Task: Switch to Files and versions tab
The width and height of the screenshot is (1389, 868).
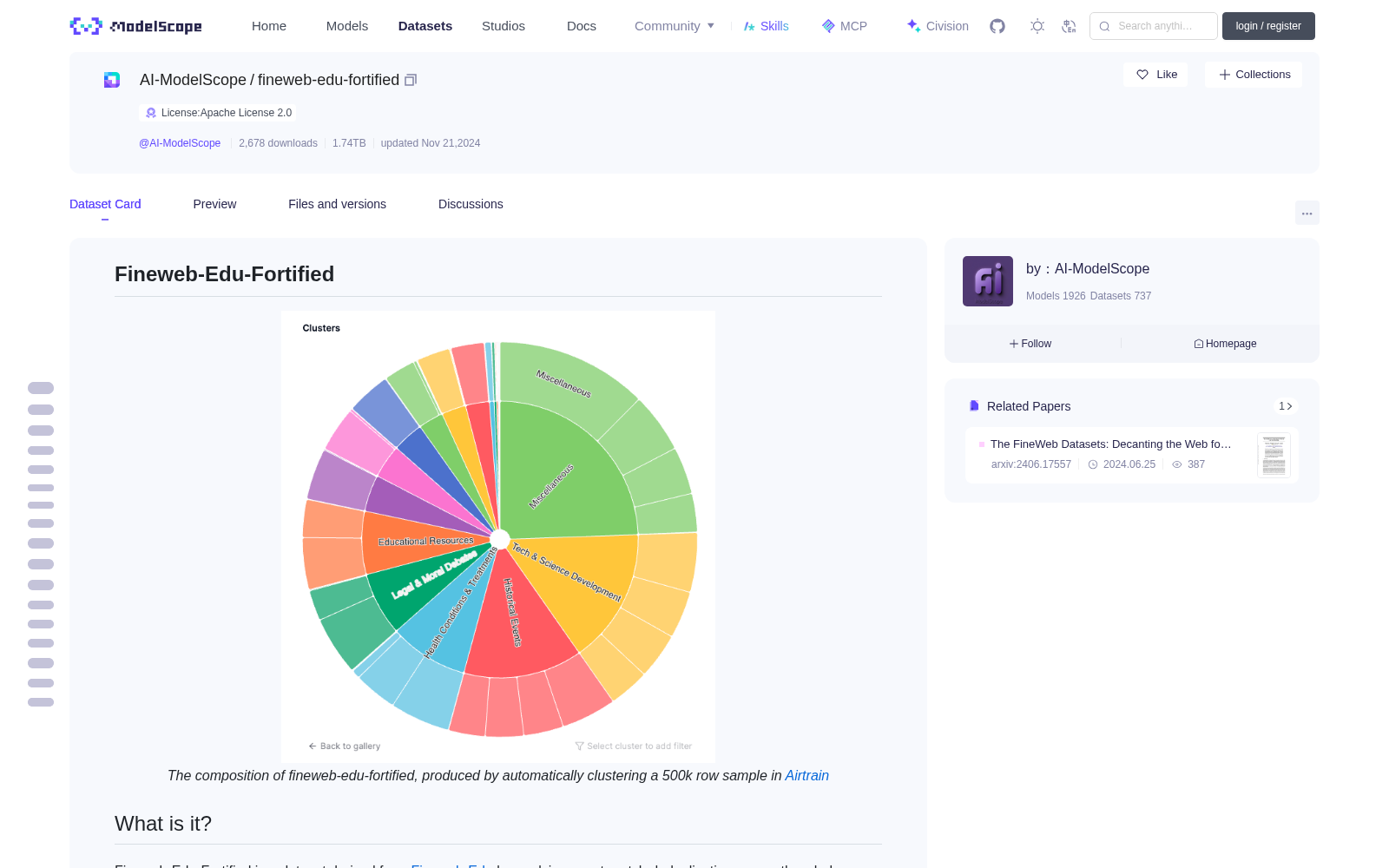Action: click(x=337, y=204)
